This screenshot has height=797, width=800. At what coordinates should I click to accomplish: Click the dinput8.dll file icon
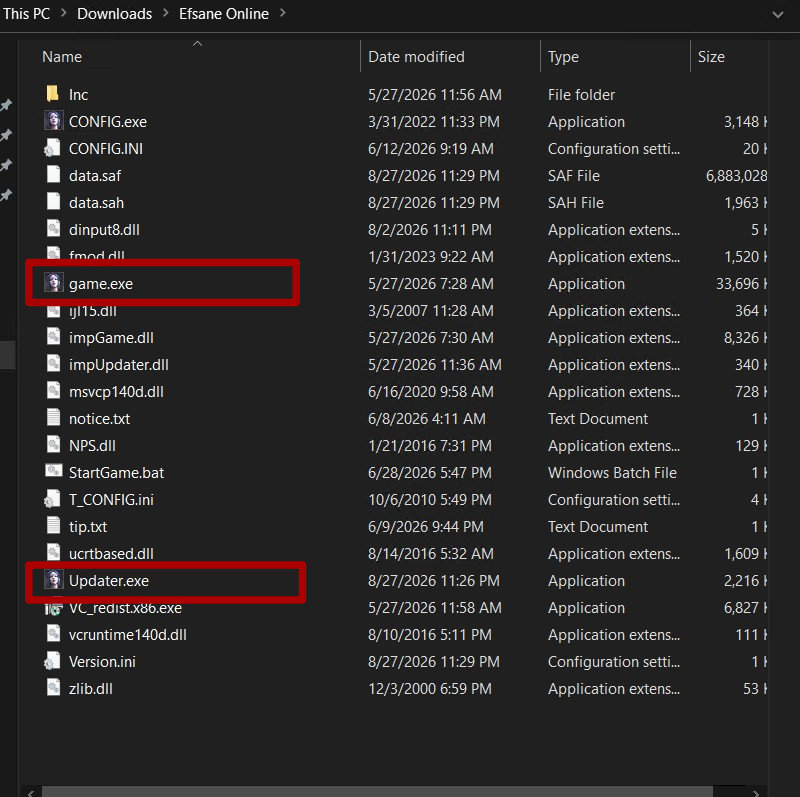[x=53, y=229]
